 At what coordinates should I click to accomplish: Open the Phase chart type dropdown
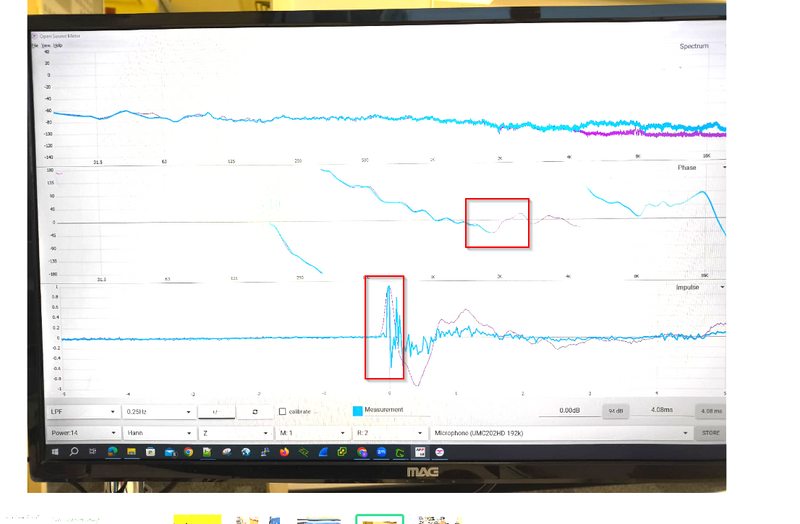coord(702,167)
